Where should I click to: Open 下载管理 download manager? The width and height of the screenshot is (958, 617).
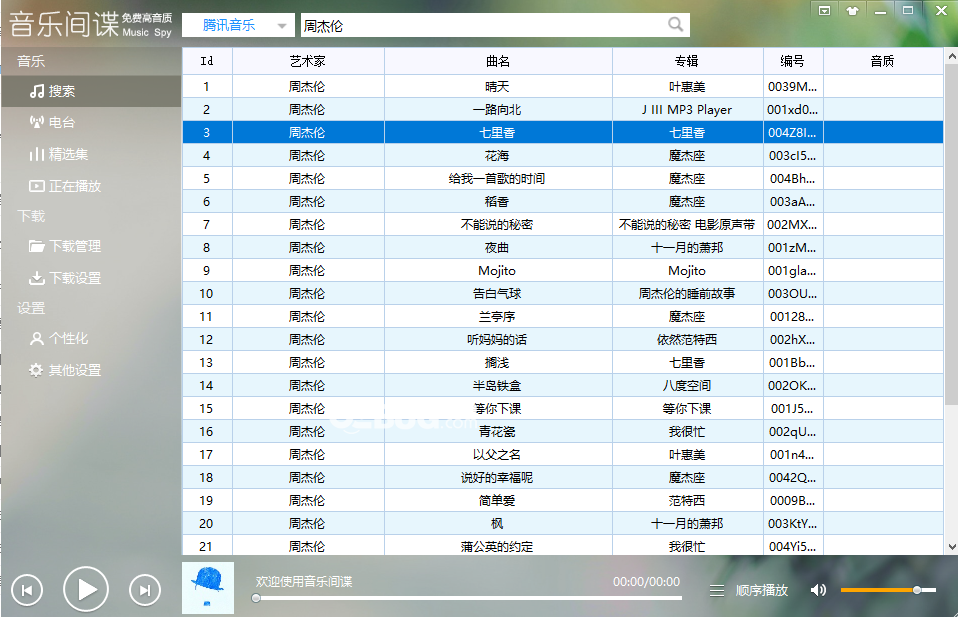(x=65, y=246)
